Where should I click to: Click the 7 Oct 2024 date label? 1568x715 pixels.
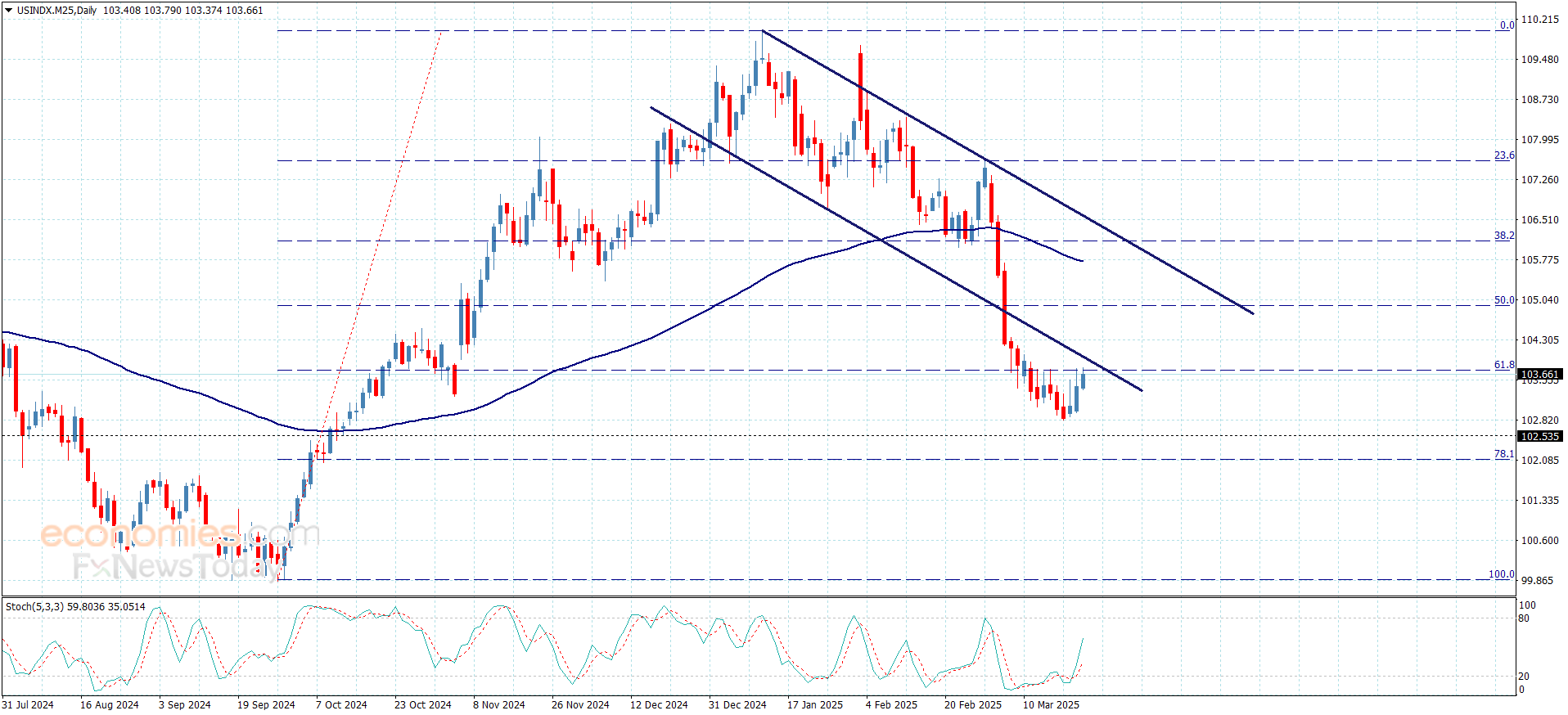341,705
